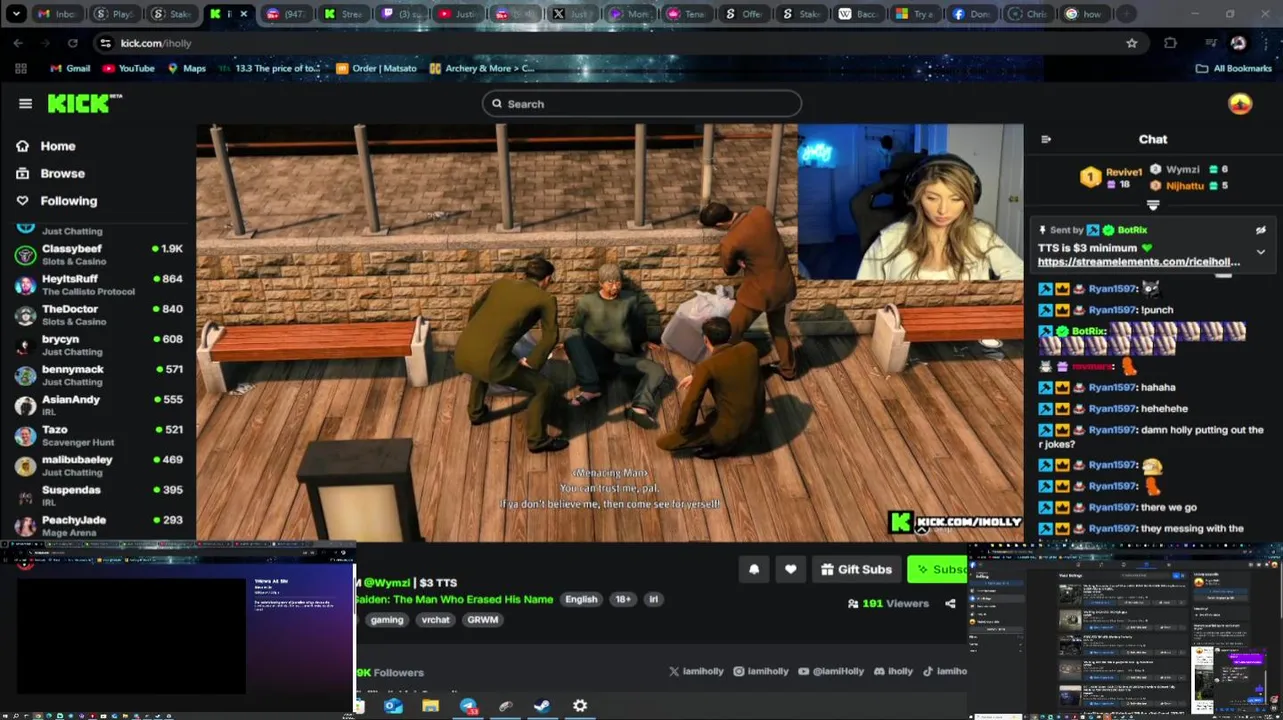The height and width of the screenshot is (720, 1283).
Task: Select the GRWM tag
Action: coord(482,620)
